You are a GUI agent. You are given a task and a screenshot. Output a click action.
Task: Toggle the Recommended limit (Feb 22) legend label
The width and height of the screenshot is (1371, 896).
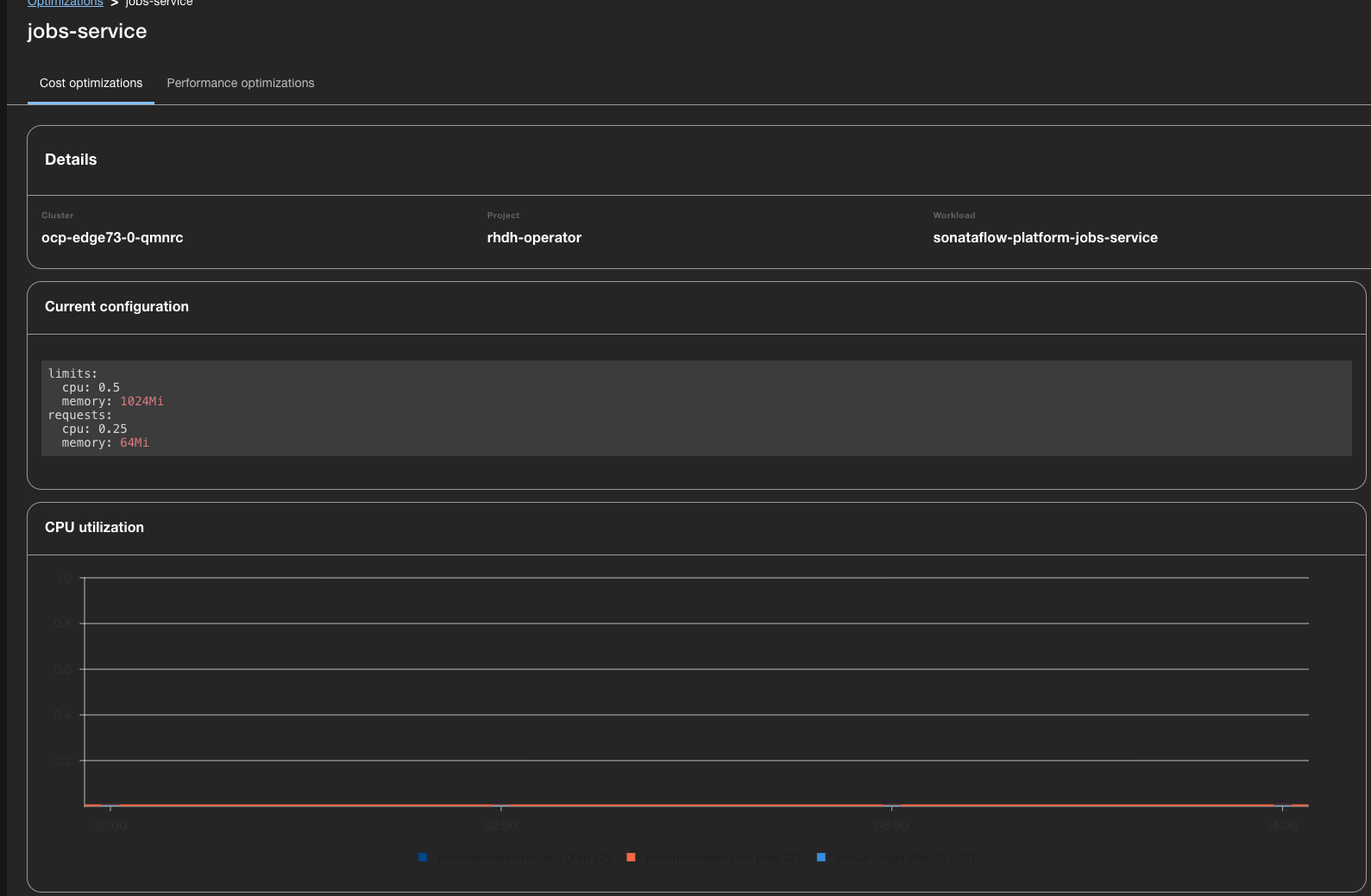(723, 857)
